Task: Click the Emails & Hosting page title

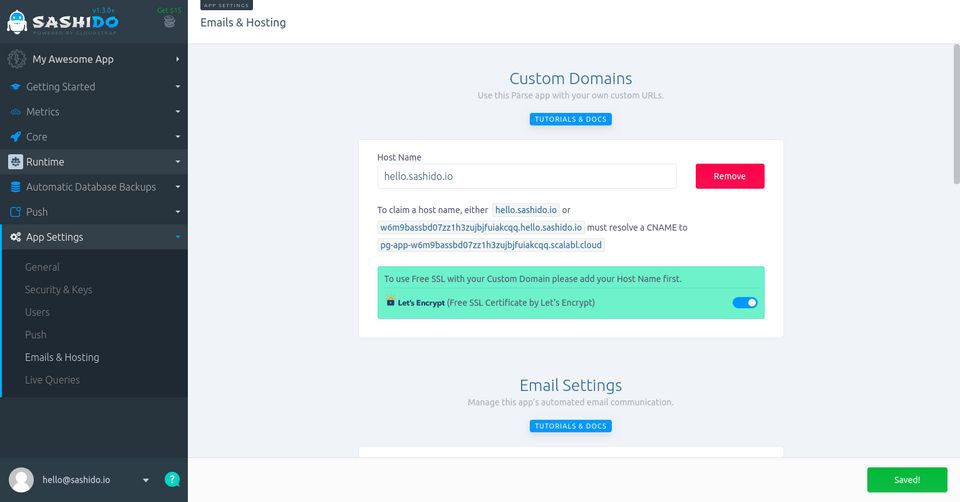Action: coord(243,23)
